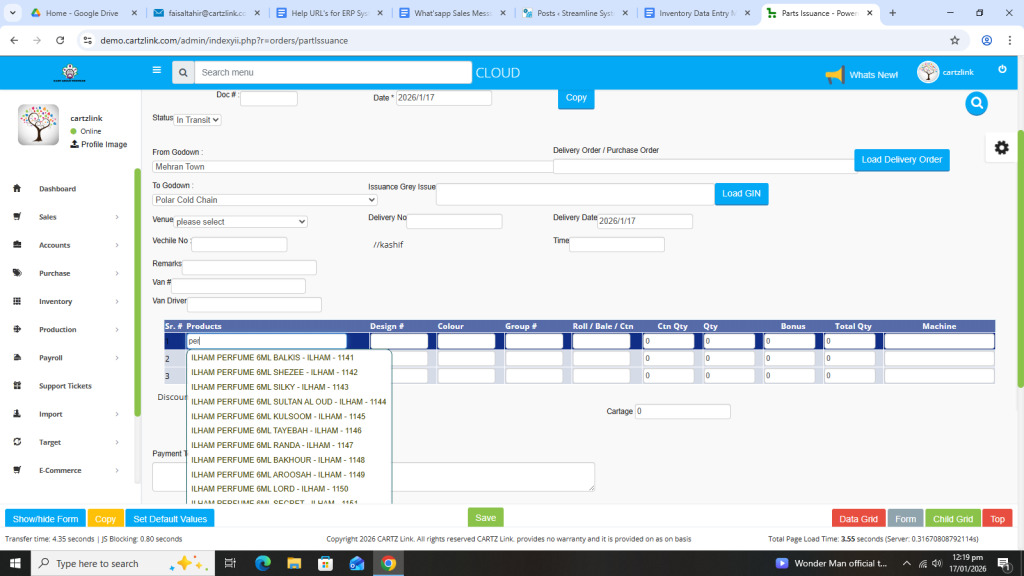This screenshot has height=576, width=1024.
Task: Bookmark this page with star icon
Action: tap(955, 40)
